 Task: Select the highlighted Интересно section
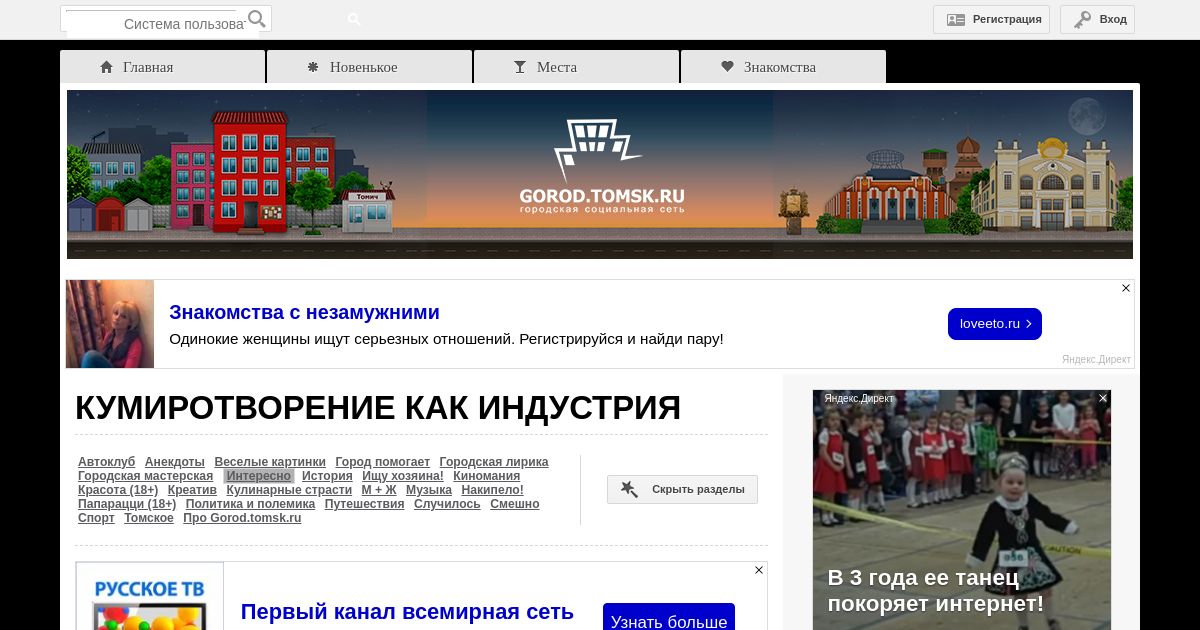click(258, 476)
